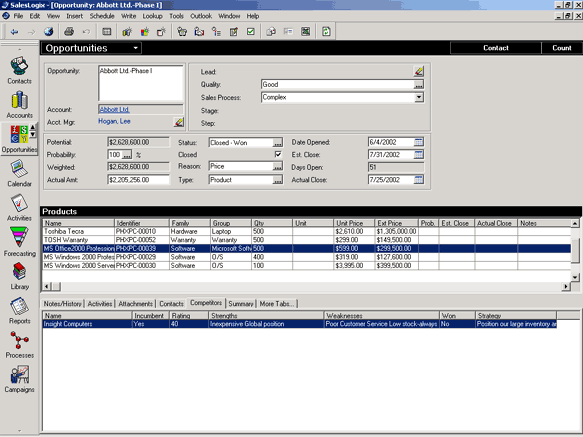This screenshot has height=437, width=583.
Task: Sort competitors by Rating column
Action: tap(189, 315)
